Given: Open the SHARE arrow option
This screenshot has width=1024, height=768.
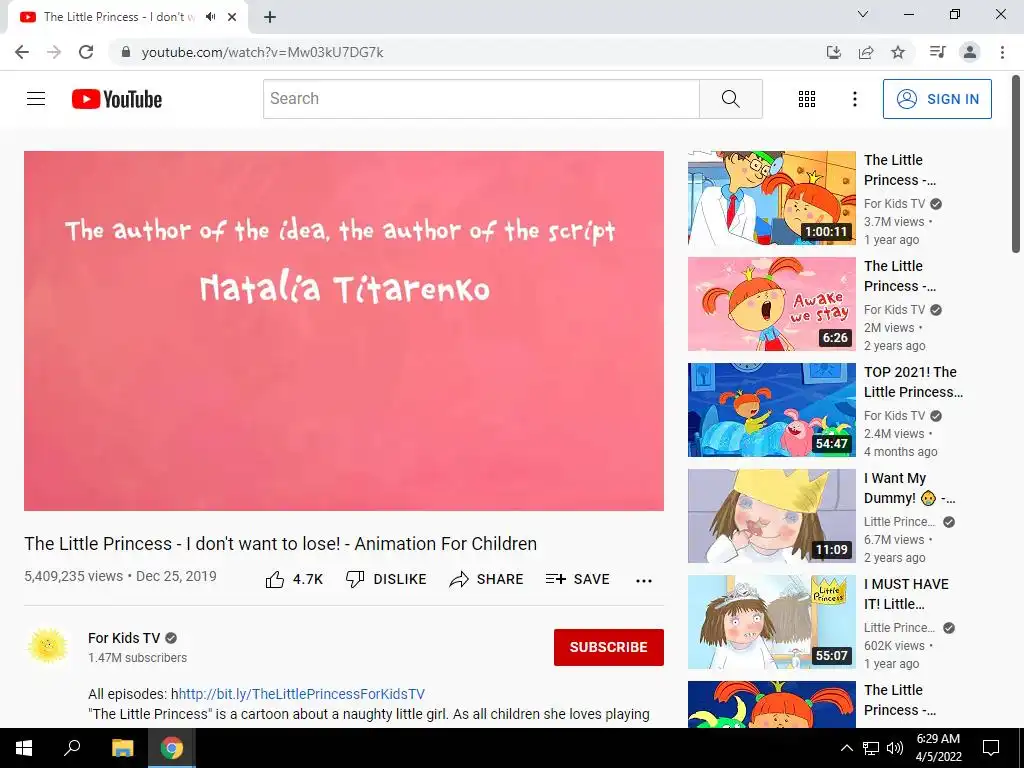Looking at the screenshot, I should click(487, 579).
